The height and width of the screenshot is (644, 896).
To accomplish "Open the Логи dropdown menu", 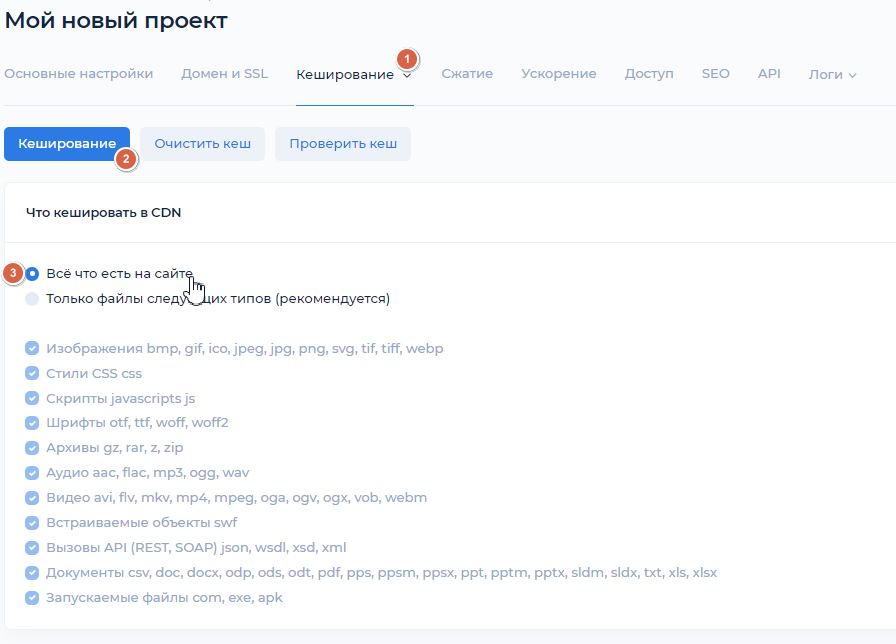I will 832,73.
